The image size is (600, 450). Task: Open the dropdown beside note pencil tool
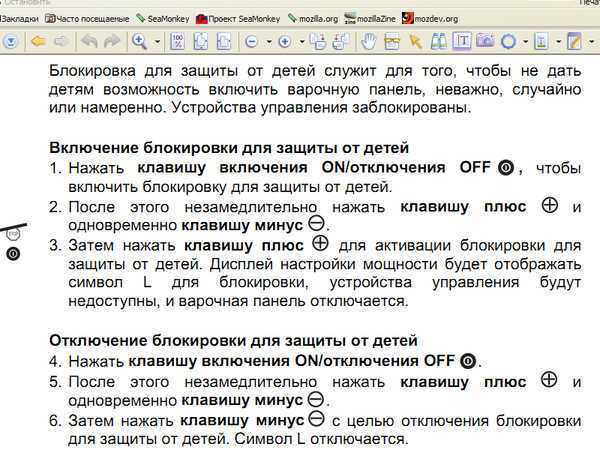click(592, 41)
